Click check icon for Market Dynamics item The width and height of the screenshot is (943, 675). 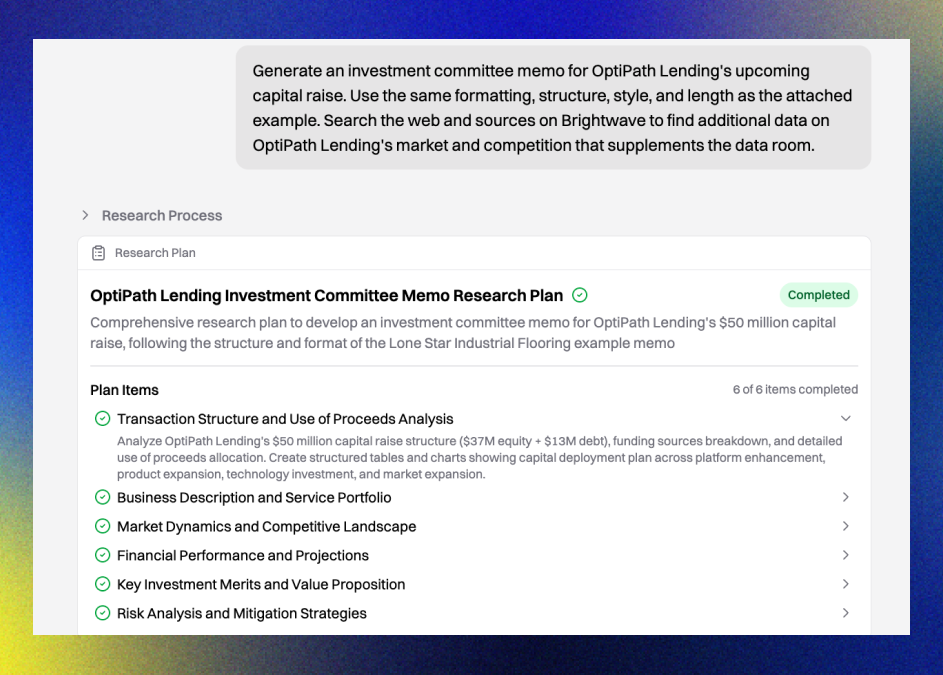coord(103,526)
